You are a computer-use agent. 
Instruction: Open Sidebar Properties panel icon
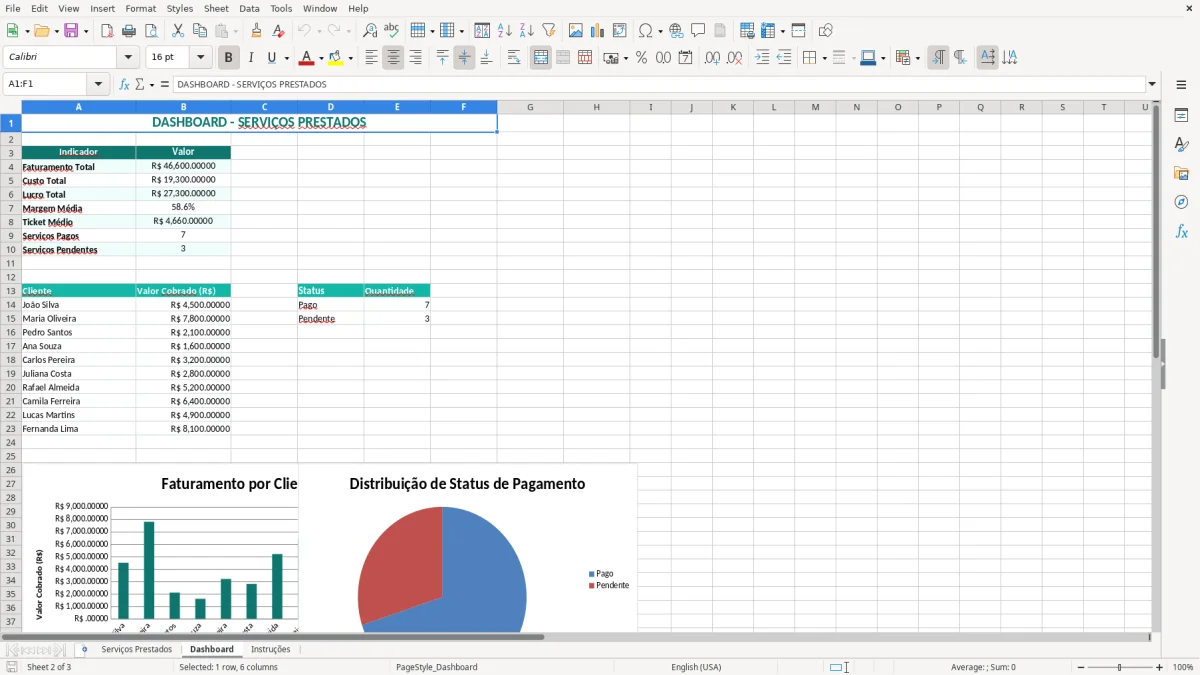pyautogui.click(x=1181, y=116)
